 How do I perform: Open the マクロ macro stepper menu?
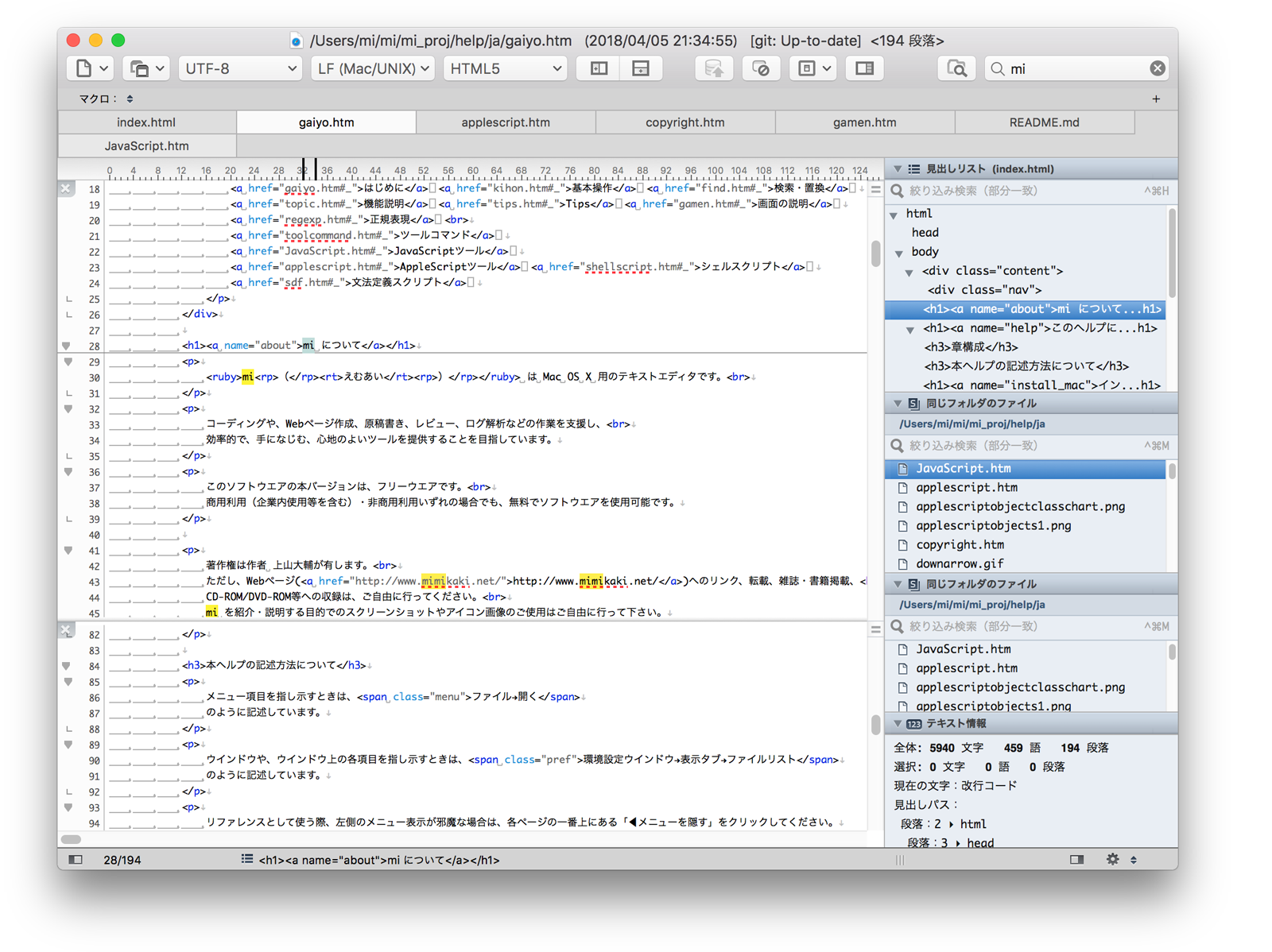(130, 99)
